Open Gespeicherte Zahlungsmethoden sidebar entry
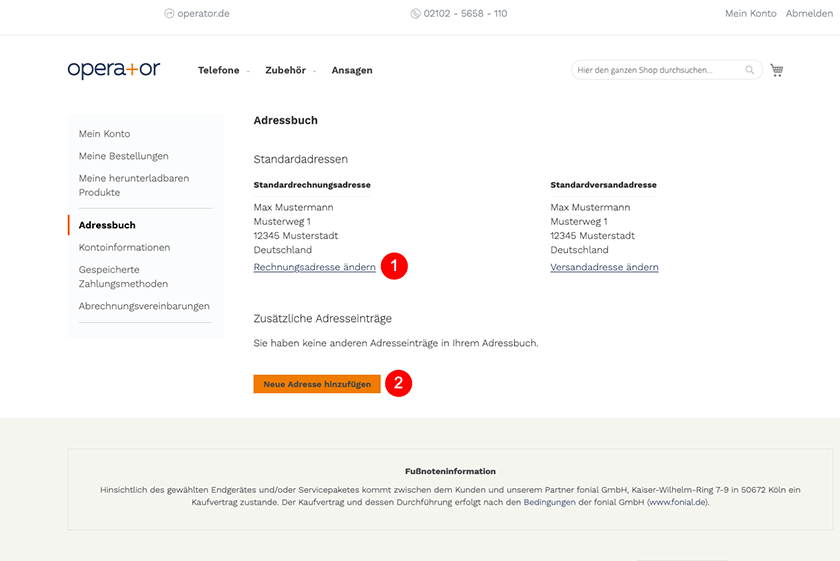Screen dimensions: 840x561 click(123, 276)
